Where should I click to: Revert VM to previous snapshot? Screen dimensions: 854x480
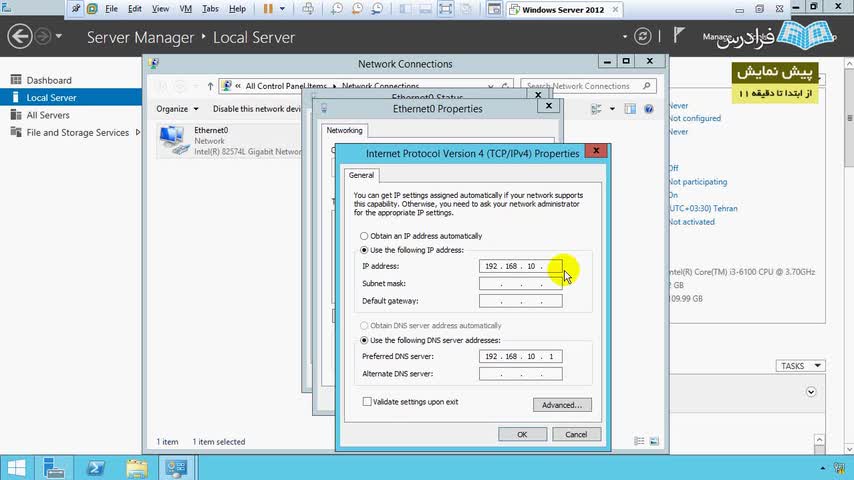pos(357,9)
